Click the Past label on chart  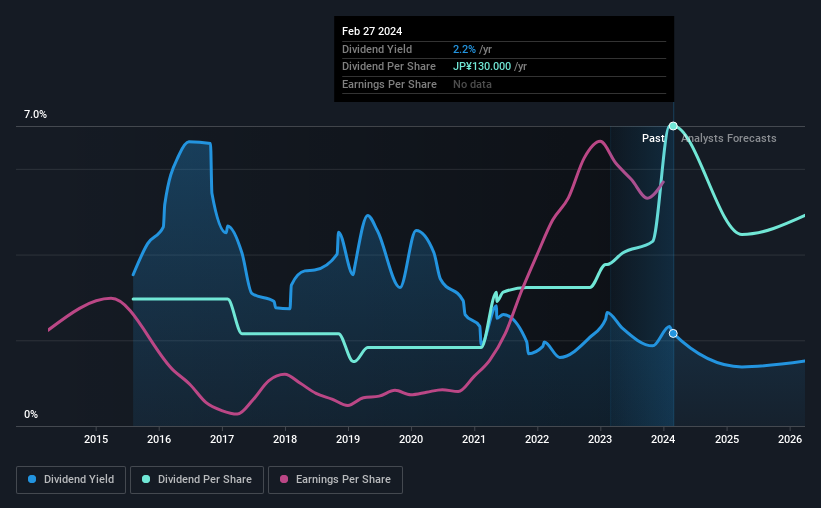coord(653,138)
